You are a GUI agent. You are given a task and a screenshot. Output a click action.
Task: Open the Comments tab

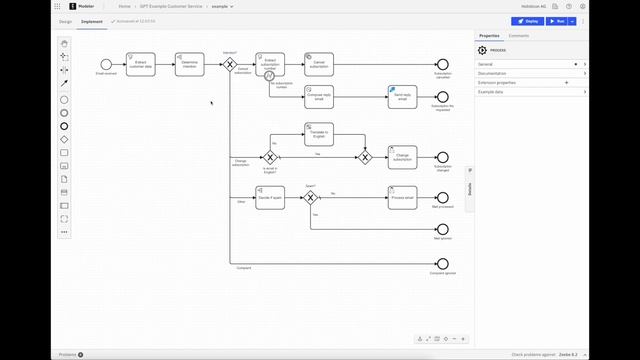coord(519,36)
